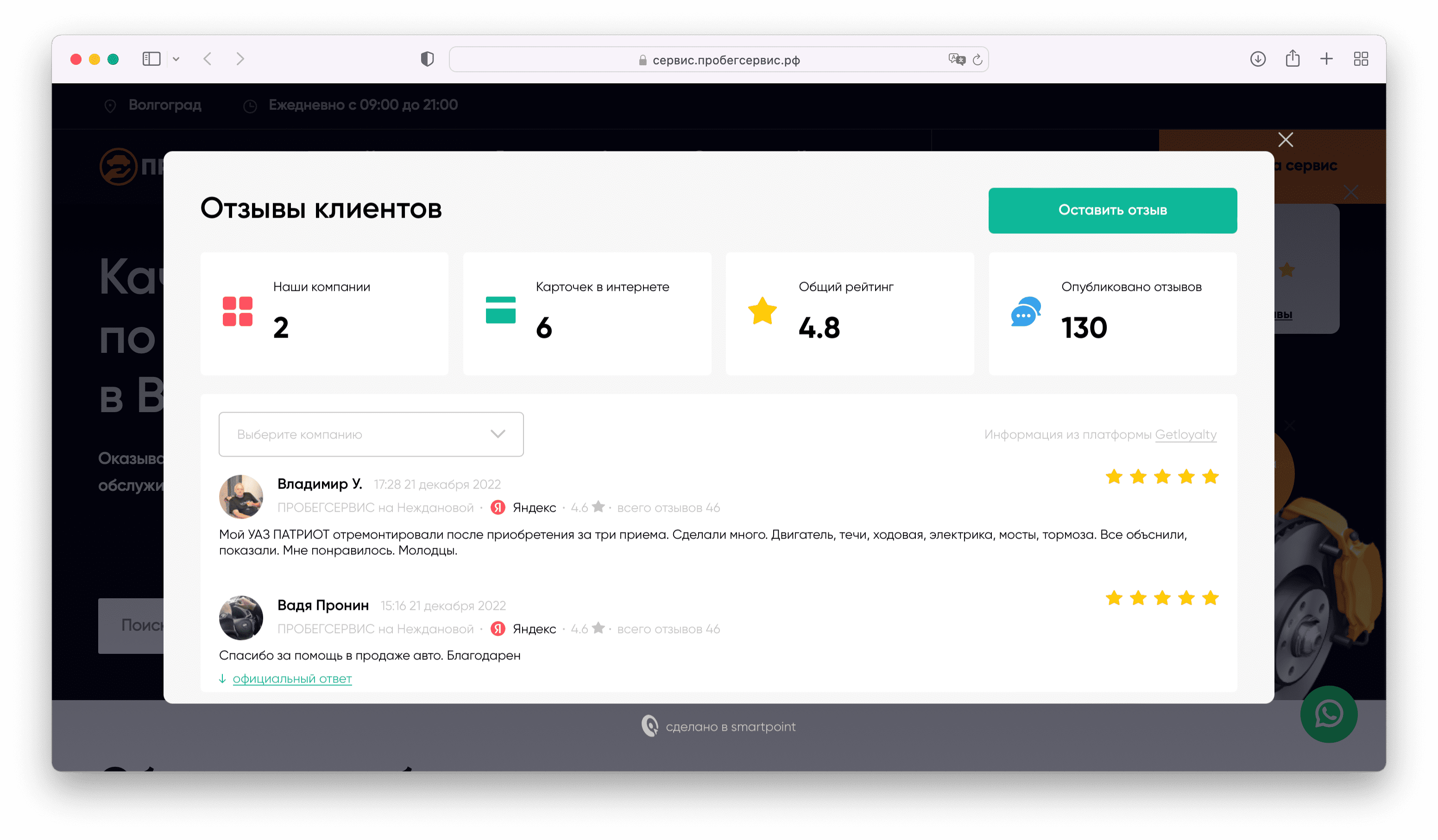Click the Share icon in toolbar
The image size is (1438, 840).
tap(1293, 59)
